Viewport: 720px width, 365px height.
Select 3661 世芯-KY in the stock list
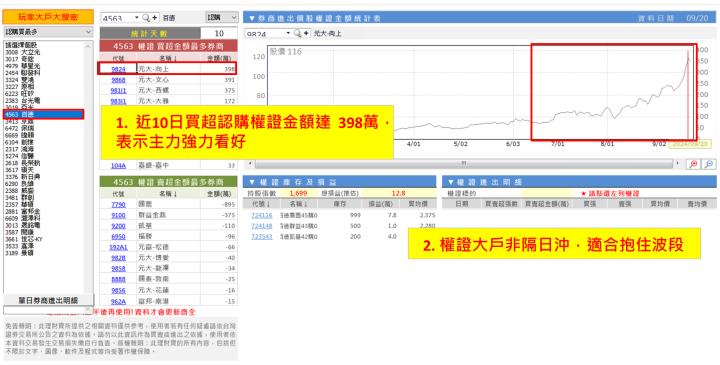(44, 239)
